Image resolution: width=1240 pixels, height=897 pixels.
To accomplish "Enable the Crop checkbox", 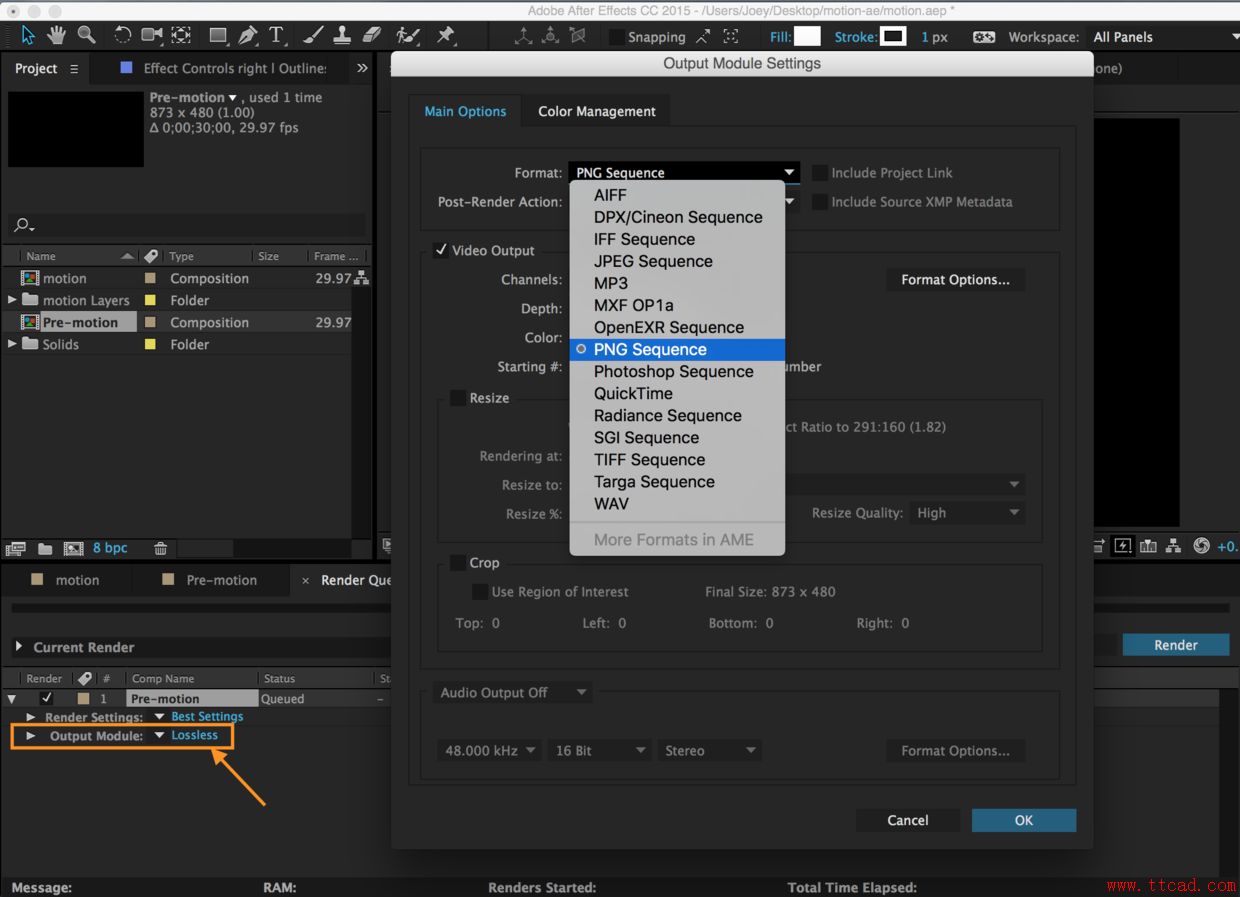I will (x=458, y=563).
